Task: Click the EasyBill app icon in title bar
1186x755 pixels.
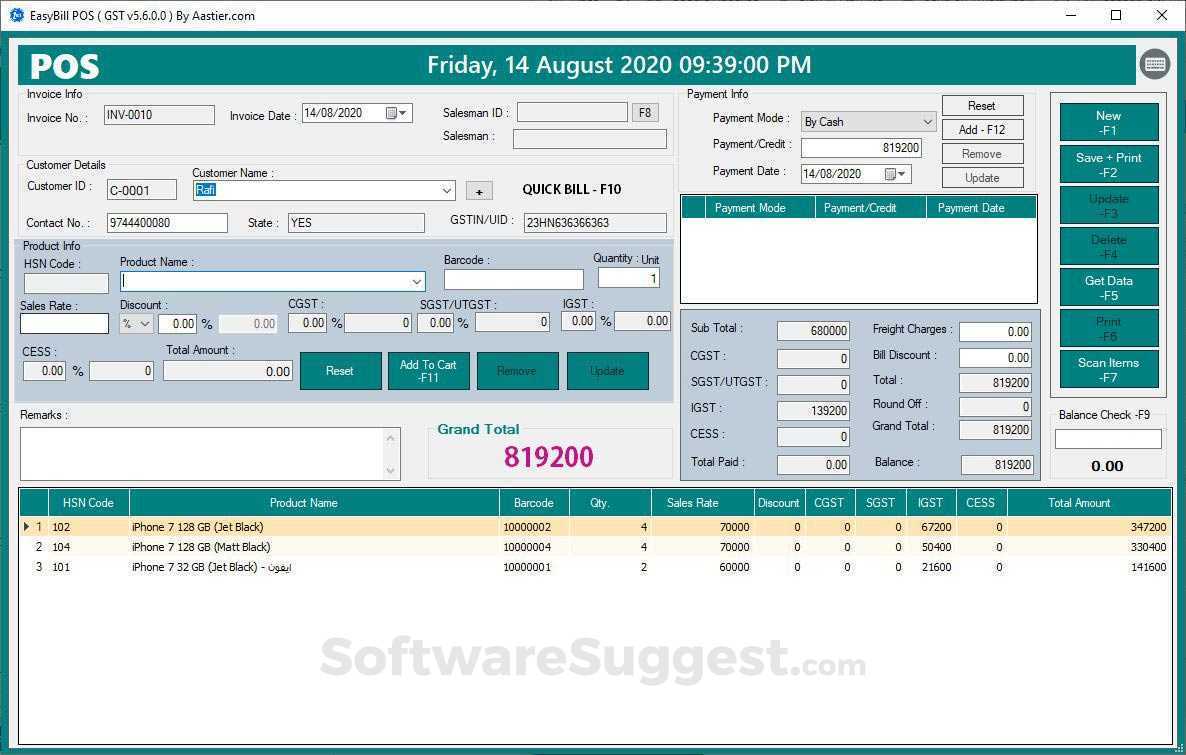Action: pyautogui.click(x=16, y=15)
